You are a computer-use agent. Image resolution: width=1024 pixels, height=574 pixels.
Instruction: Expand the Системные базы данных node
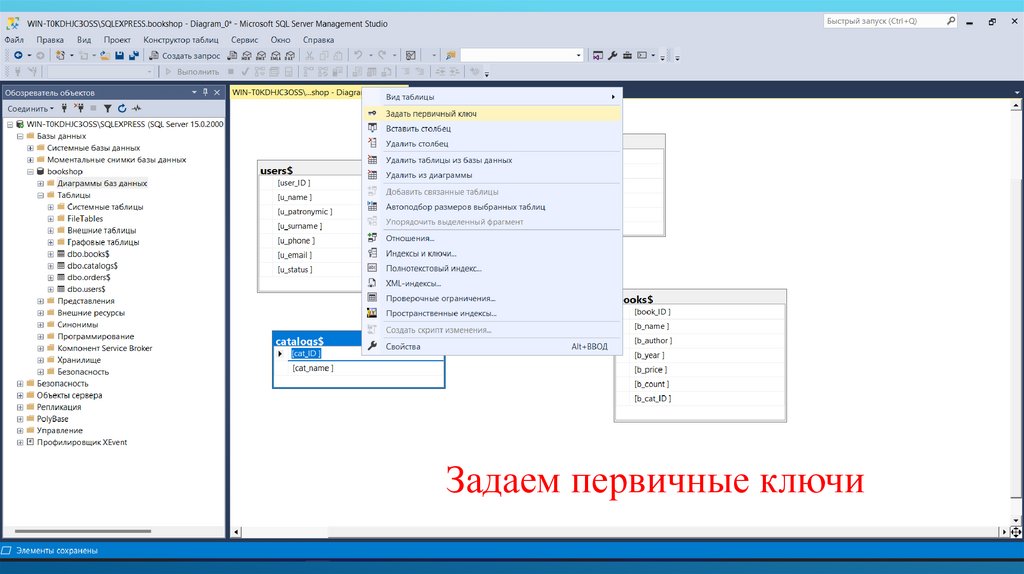[x=30, y=148]
